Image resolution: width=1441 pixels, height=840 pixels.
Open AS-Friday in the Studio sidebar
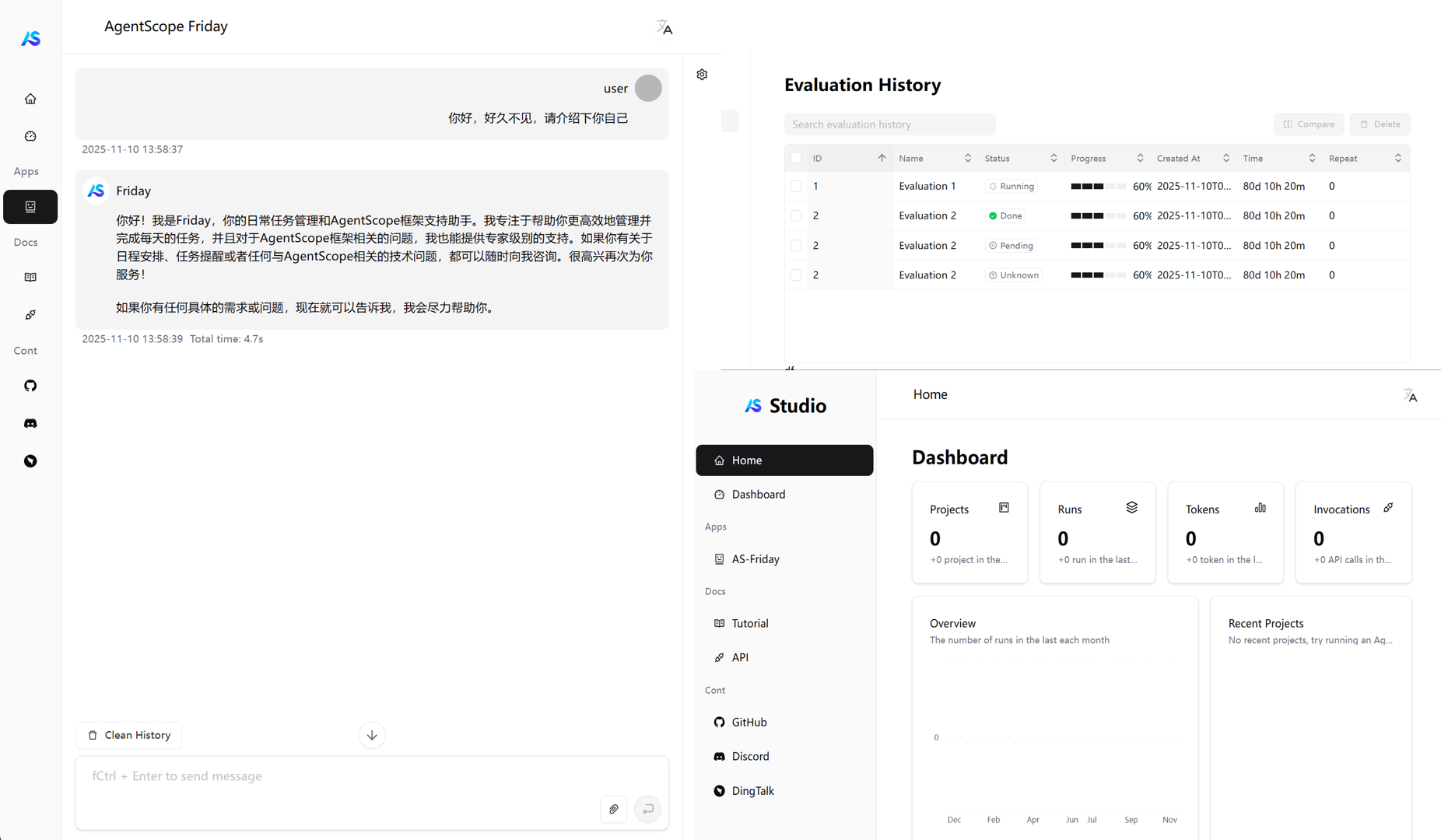[x=784, y=559]
